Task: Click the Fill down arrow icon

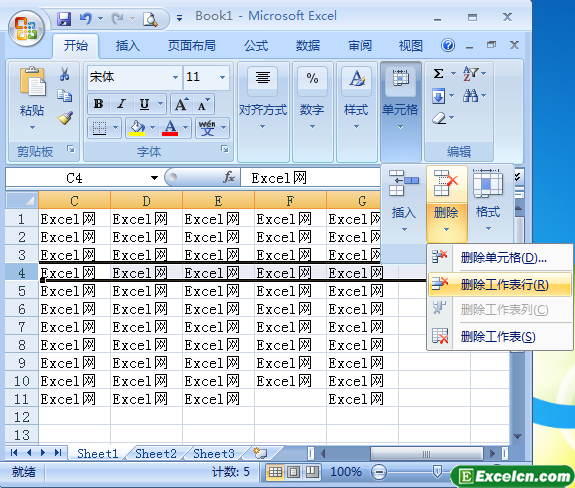Action: point(439,96)
